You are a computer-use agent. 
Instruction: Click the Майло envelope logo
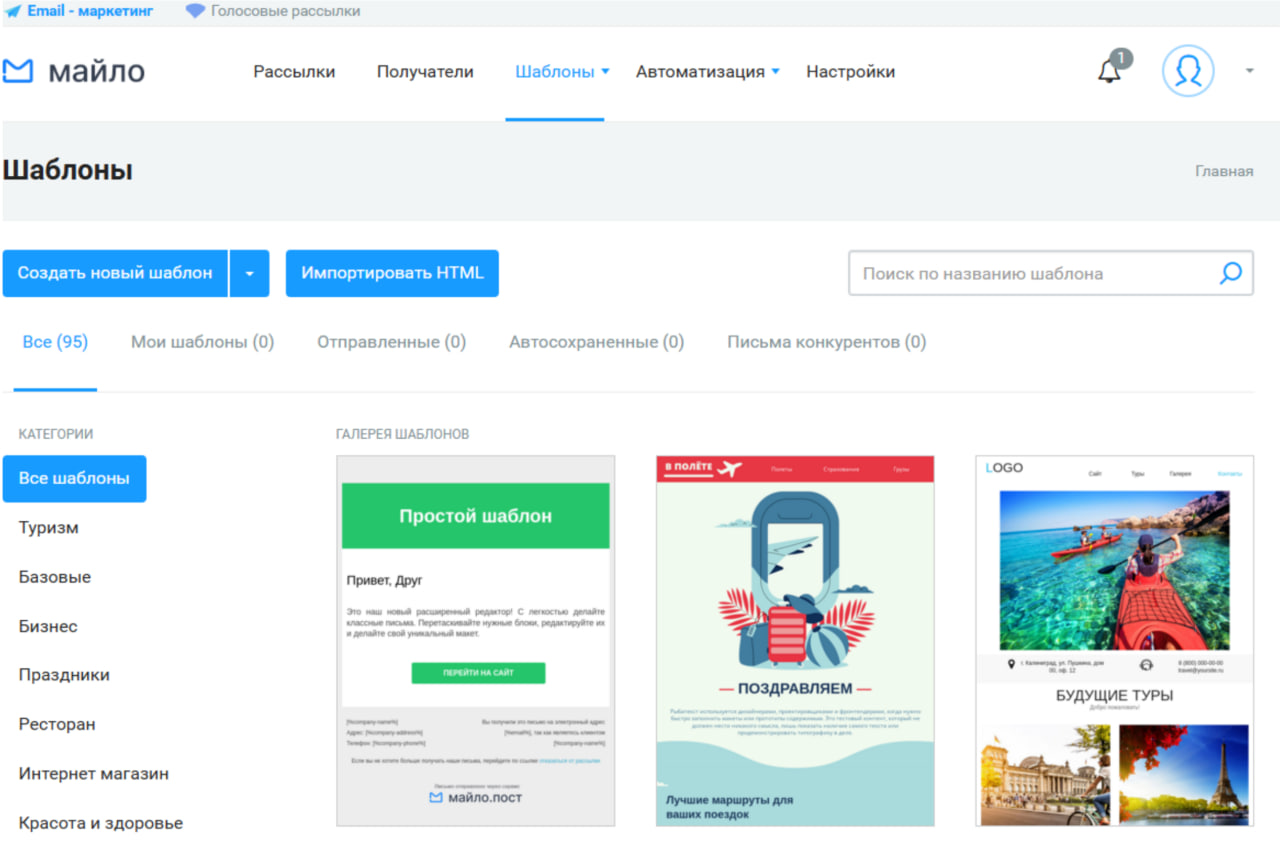18,72
